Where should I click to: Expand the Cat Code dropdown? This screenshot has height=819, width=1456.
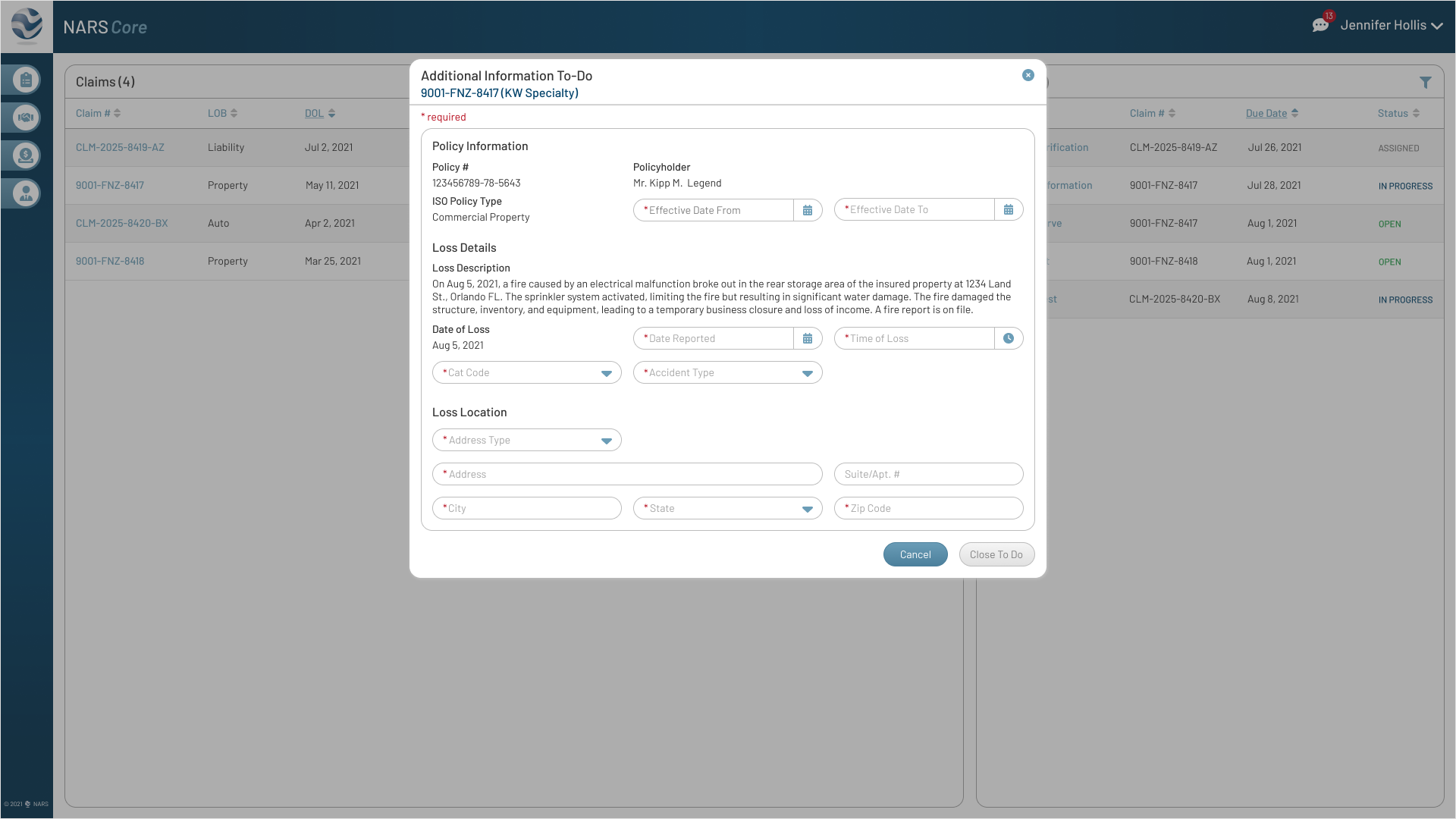coord(606,372)
